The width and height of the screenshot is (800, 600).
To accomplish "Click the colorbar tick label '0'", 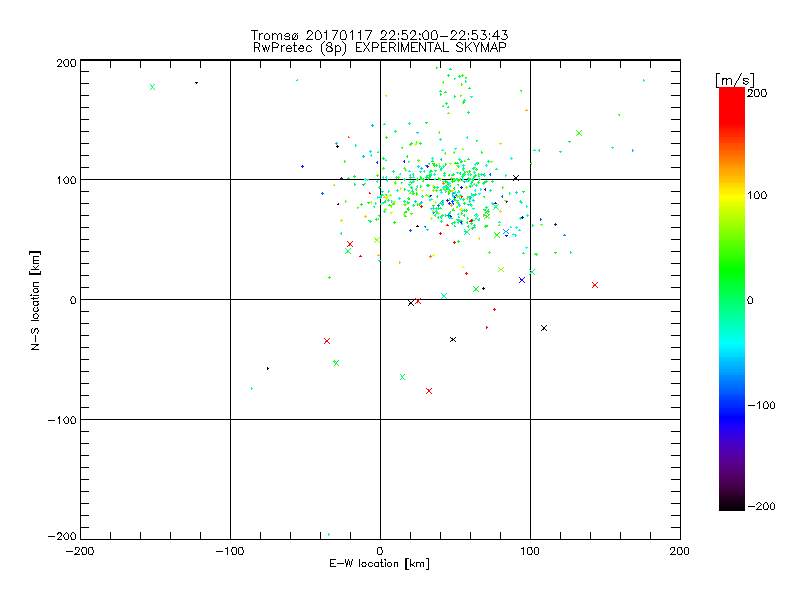I will pyautogui.click(x=750, y=300).
